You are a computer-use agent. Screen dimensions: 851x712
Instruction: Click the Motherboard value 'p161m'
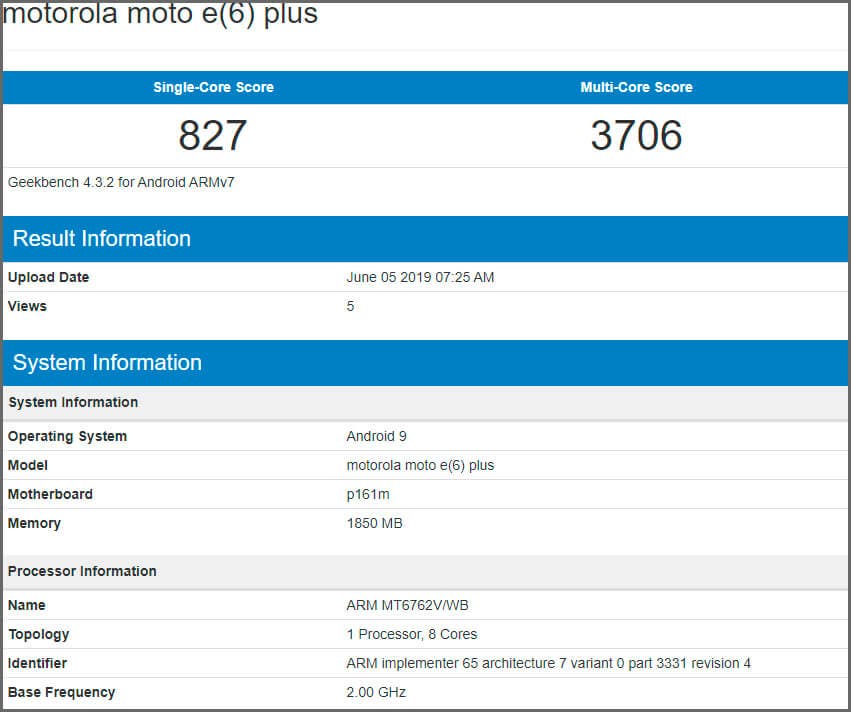367,494
